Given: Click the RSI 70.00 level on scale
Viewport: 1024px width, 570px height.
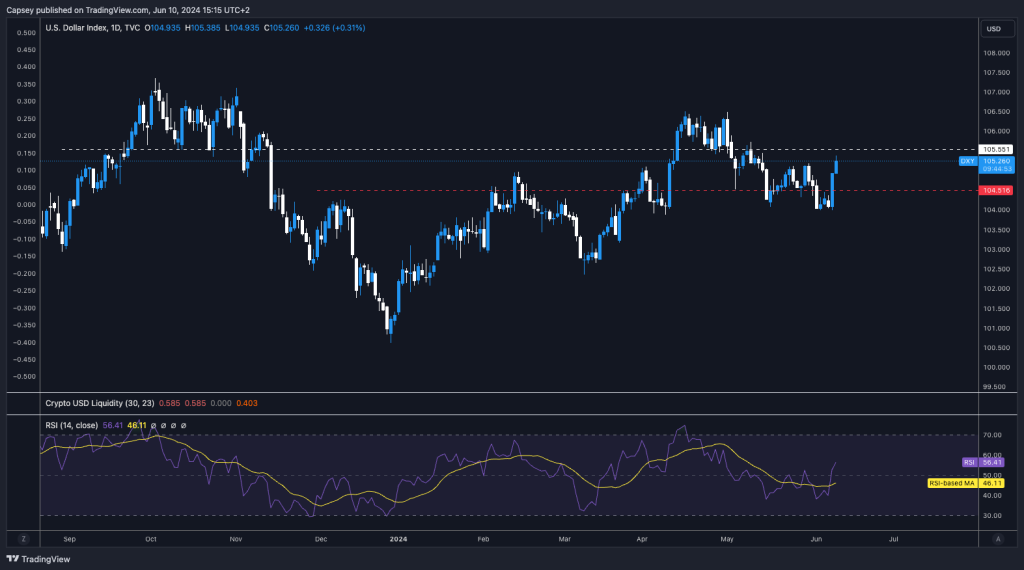Looking at the screenshot, I should (x=992, y=436).
